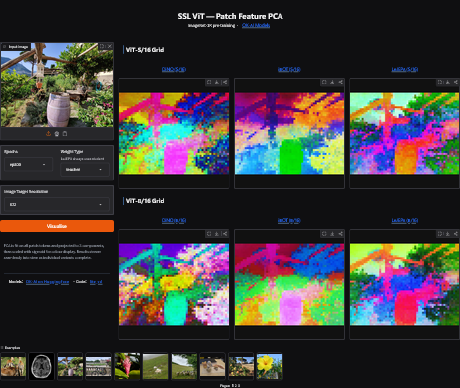The width and height of the screenshot is (460, 388).
Task: Click the DINO S/16 PCA output image
Action: click(174, 133)
